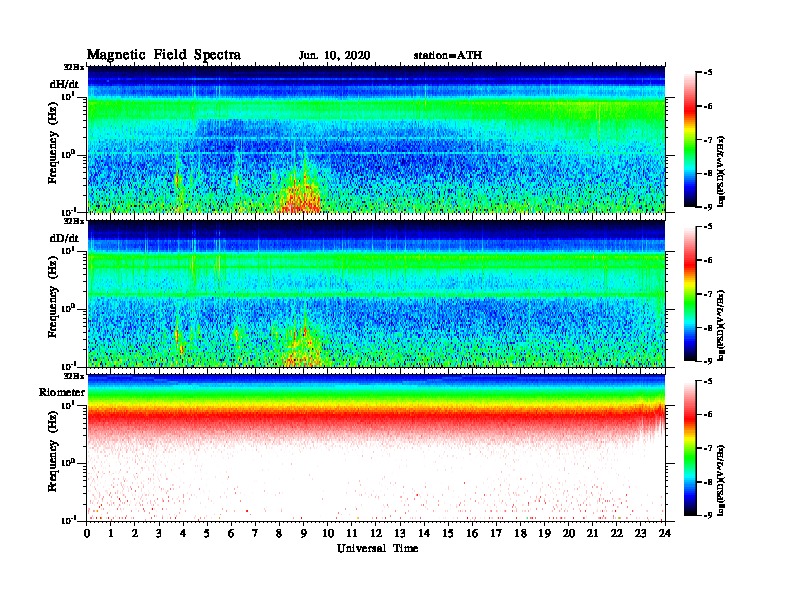
Task: Click the color scale bar beside dD/dt panel
Action: pos(690,293)
